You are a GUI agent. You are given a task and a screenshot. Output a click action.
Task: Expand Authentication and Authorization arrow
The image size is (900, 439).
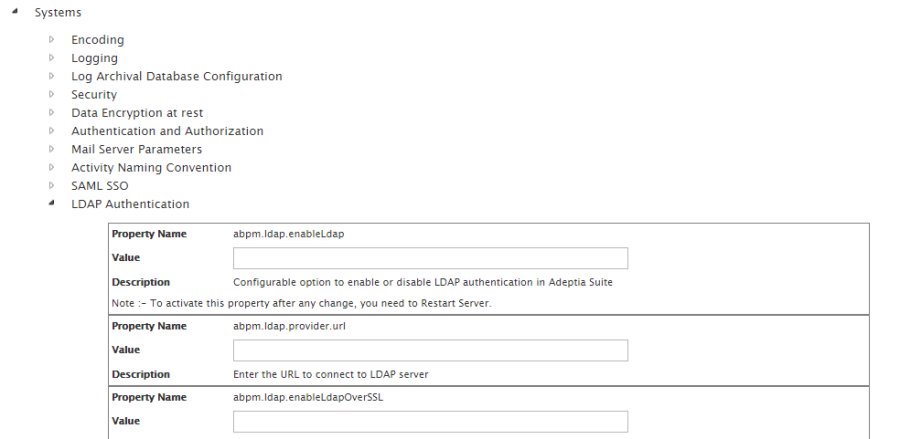click(51, 131)
